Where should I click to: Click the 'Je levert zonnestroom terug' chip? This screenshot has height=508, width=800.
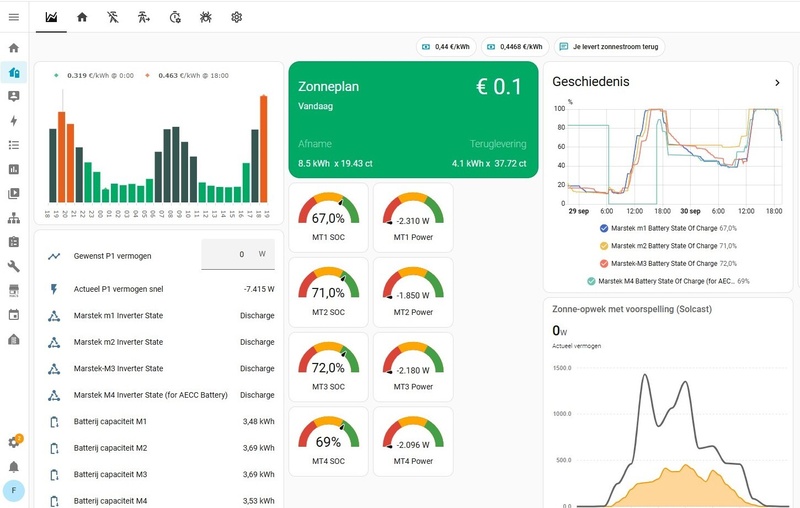pyautogui.click(x=609, y=46)
